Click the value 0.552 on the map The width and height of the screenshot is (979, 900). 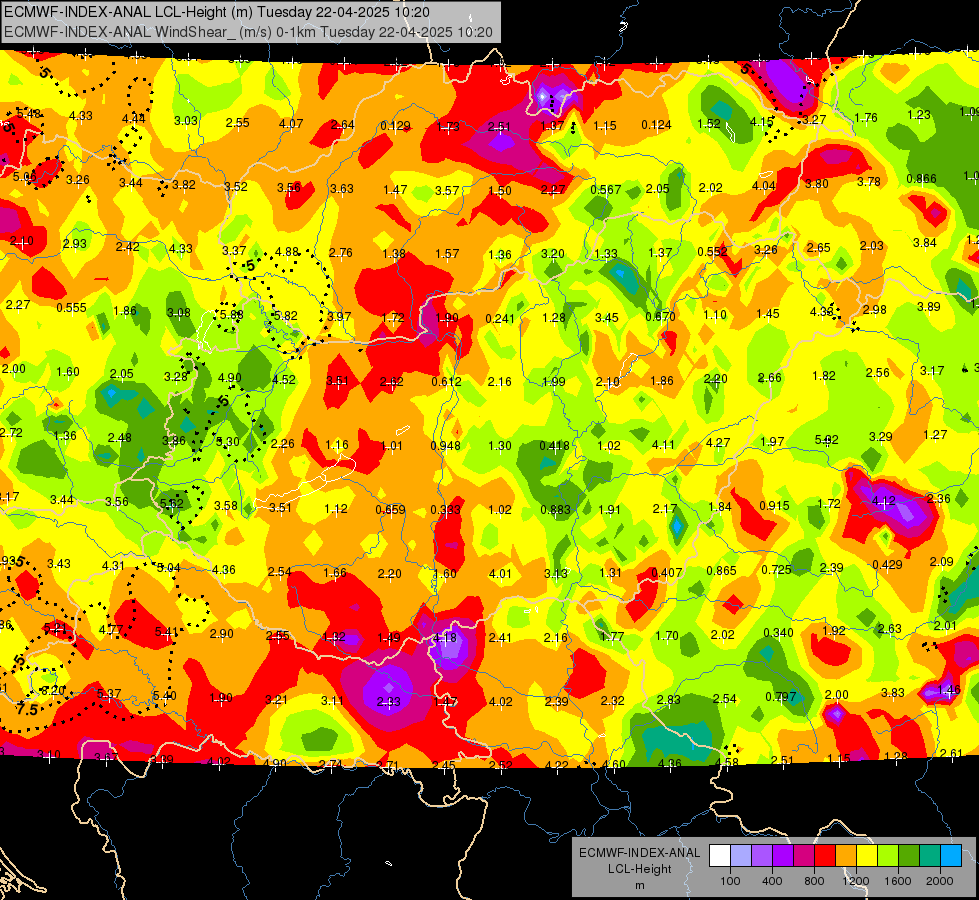pyautogui.click(x=712, y=252)
